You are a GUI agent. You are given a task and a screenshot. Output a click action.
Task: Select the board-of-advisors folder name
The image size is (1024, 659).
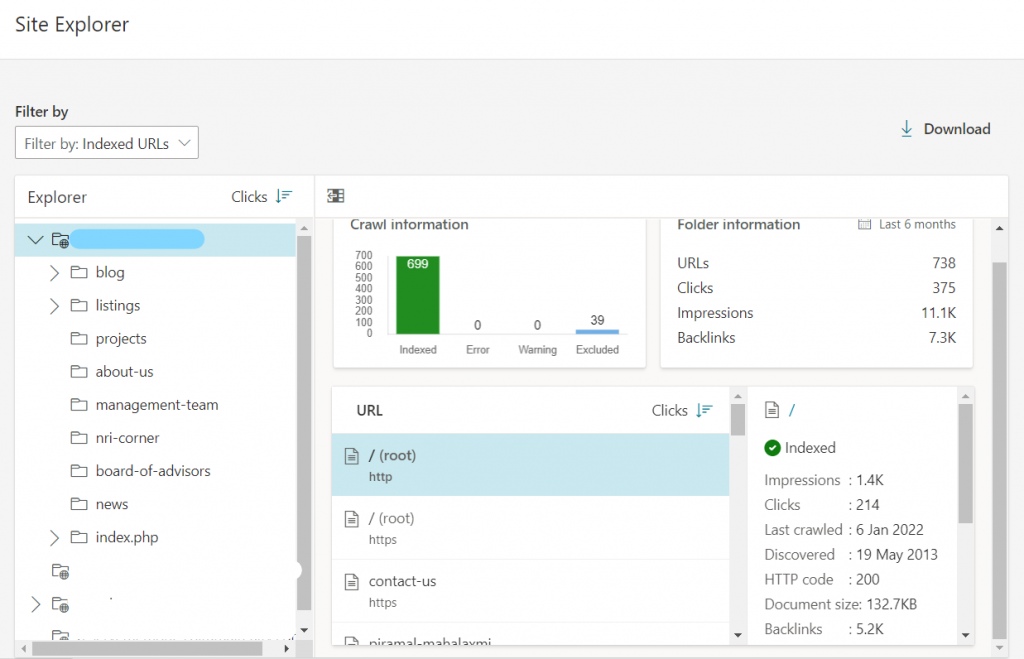[153, 471]
